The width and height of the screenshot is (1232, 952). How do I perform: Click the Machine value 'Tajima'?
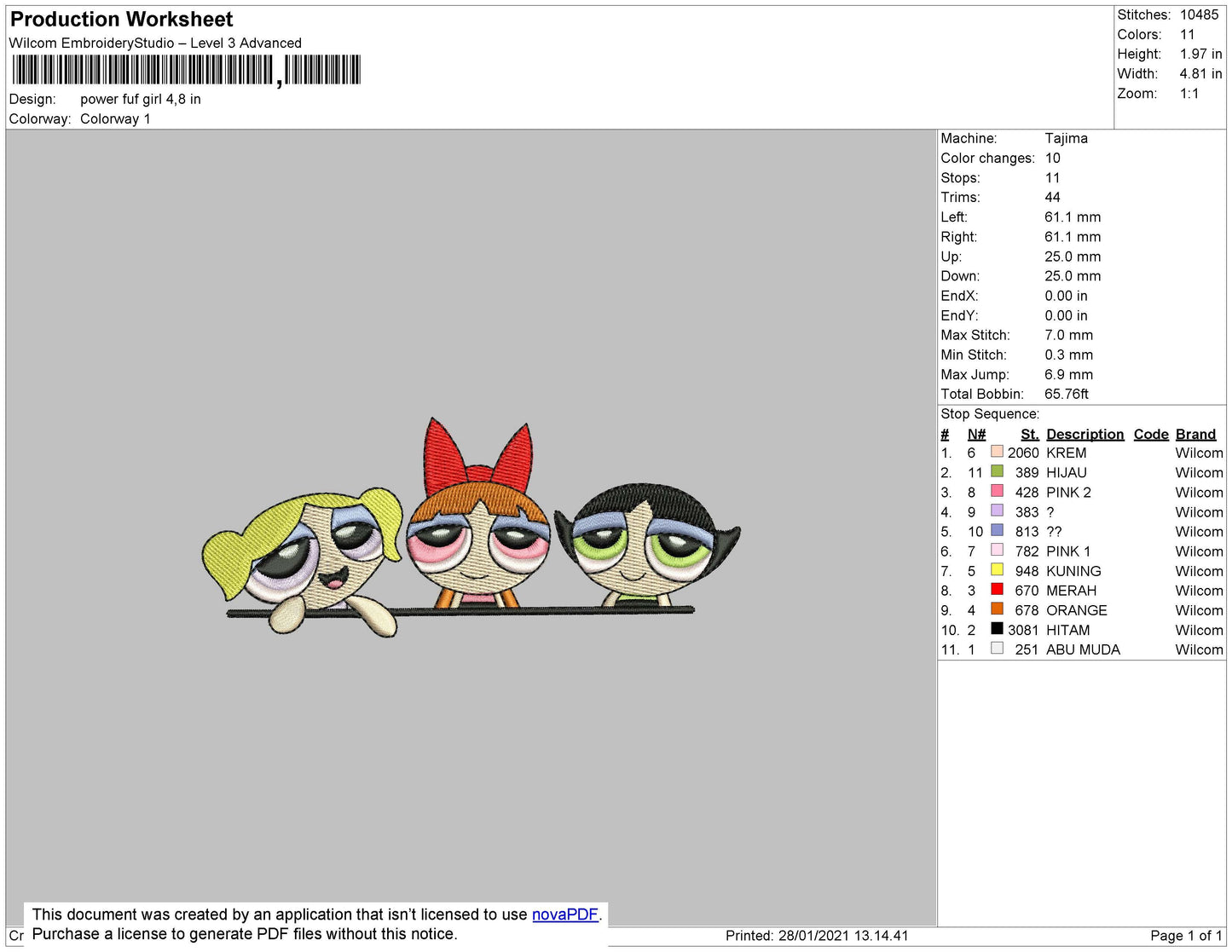(x=1066, y=139)
